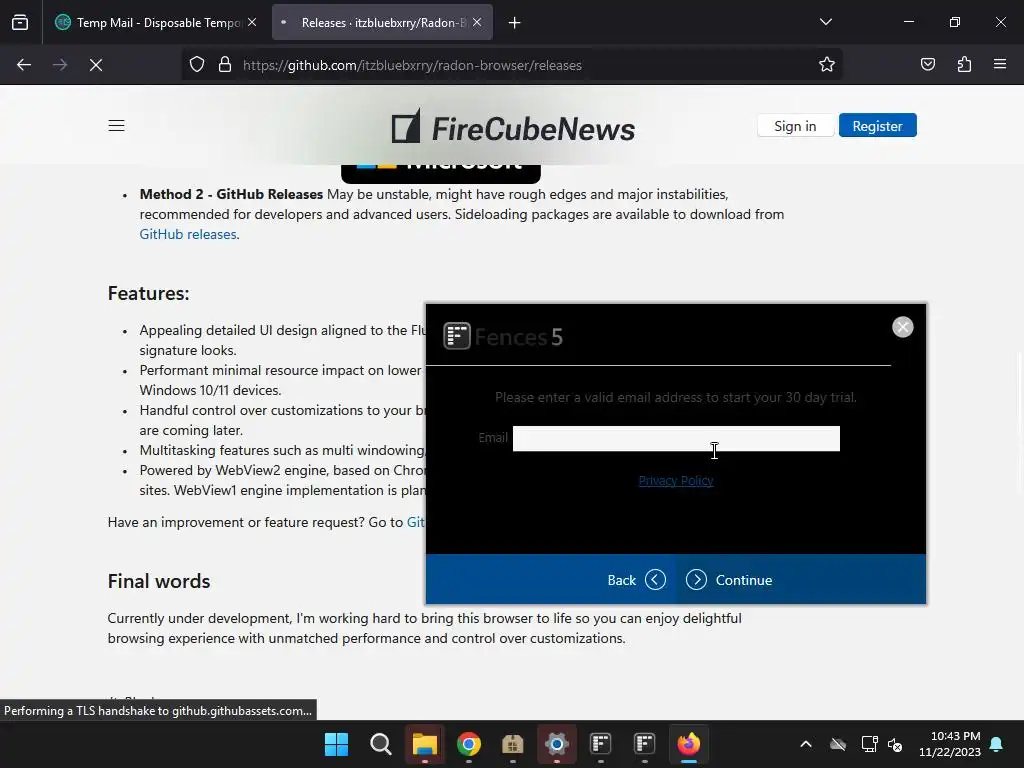Show hidden system tray icons

click(x=806, y=744)
